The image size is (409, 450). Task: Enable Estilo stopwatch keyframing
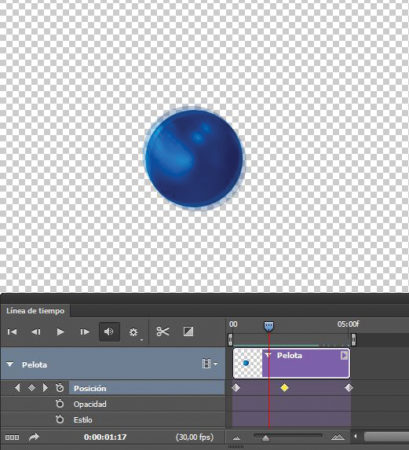coord(60,419)
